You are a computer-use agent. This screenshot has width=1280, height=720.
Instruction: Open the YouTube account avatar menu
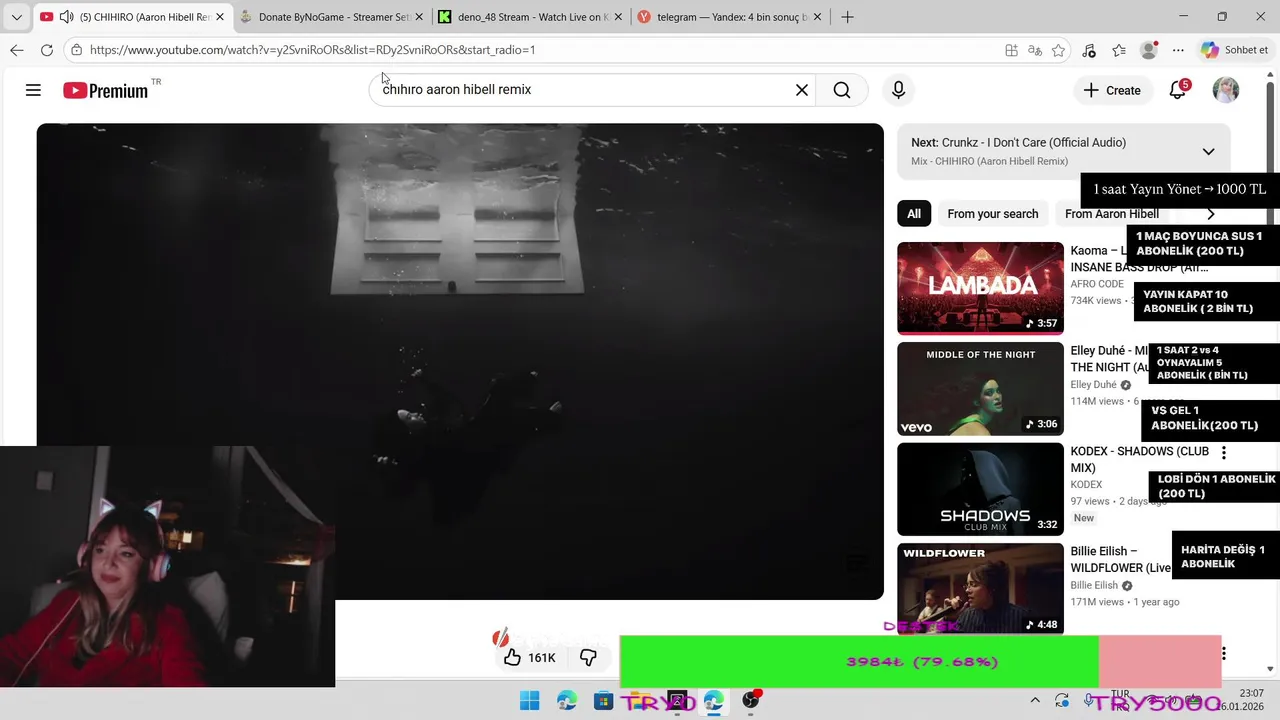(1225, 90)
